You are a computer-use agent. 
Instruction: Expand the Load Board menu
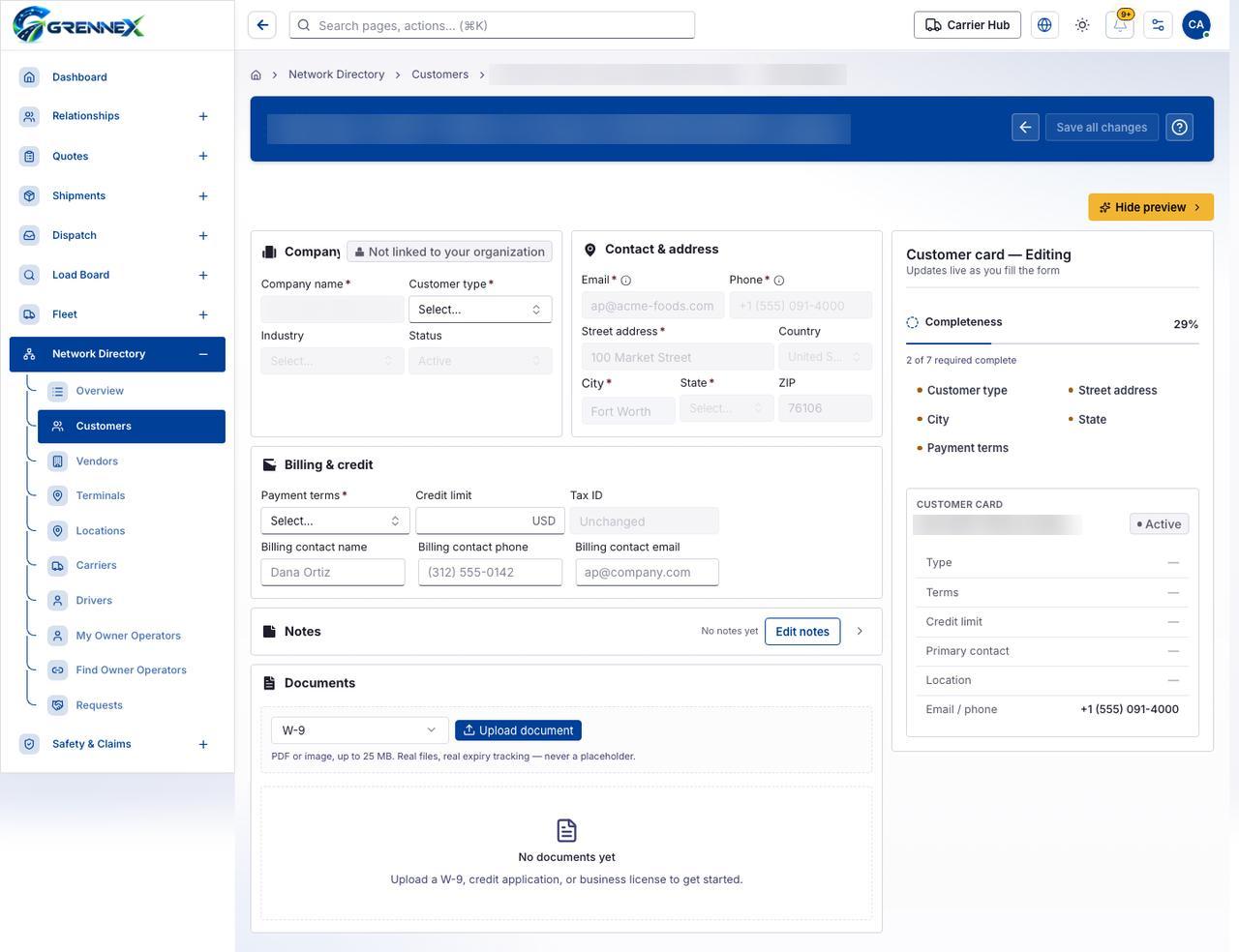203,276
